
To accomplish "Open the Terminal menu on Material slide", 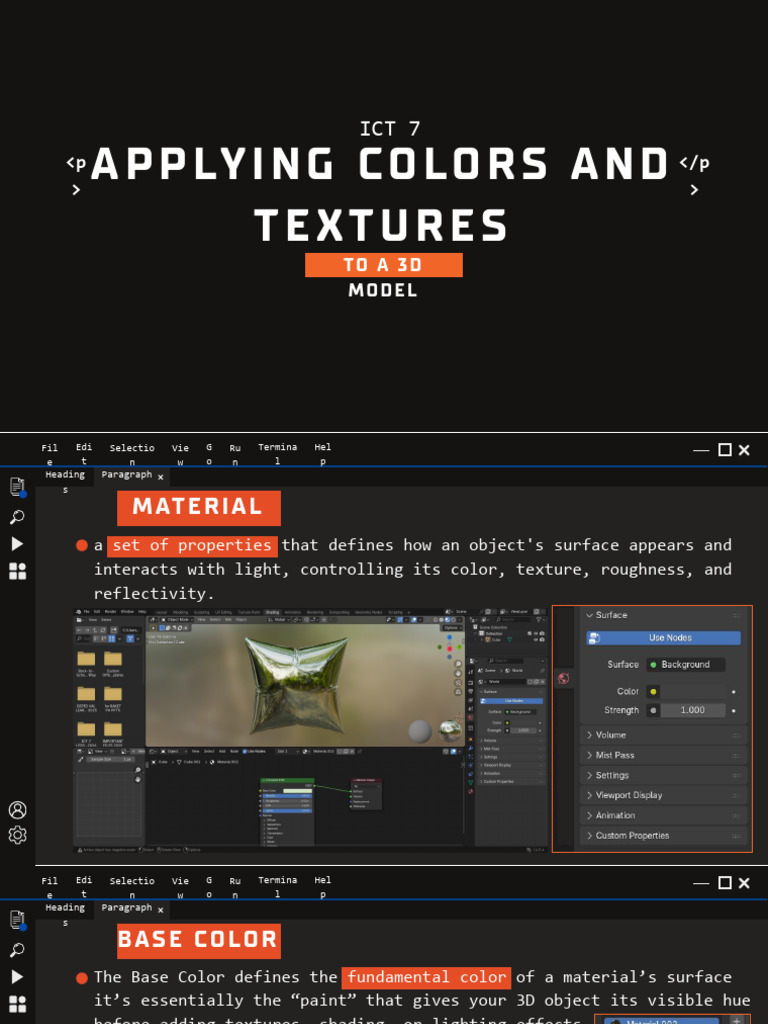I will tap(278, 454).
